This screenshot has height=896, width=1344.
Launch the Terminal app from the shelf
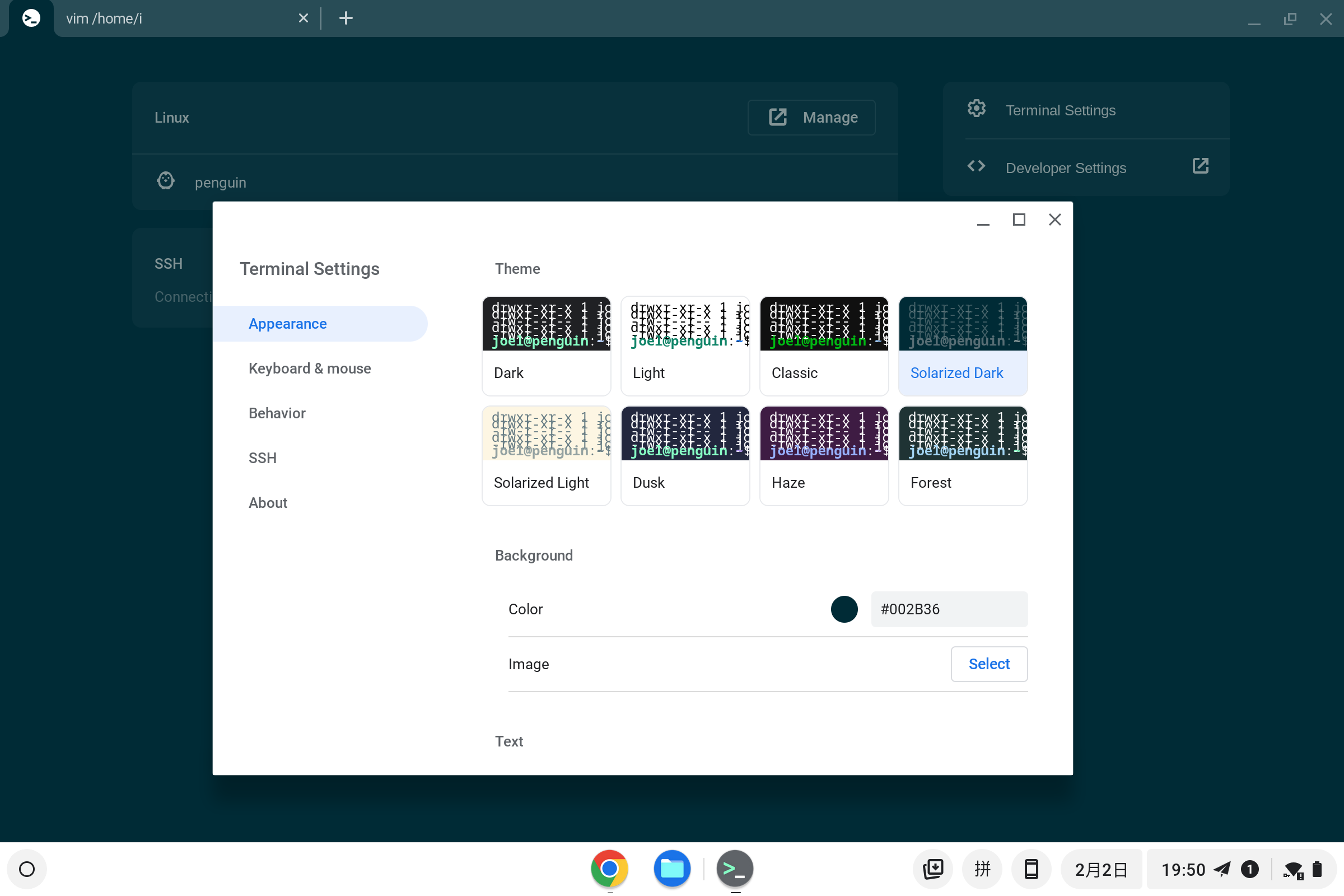(734, 868)
